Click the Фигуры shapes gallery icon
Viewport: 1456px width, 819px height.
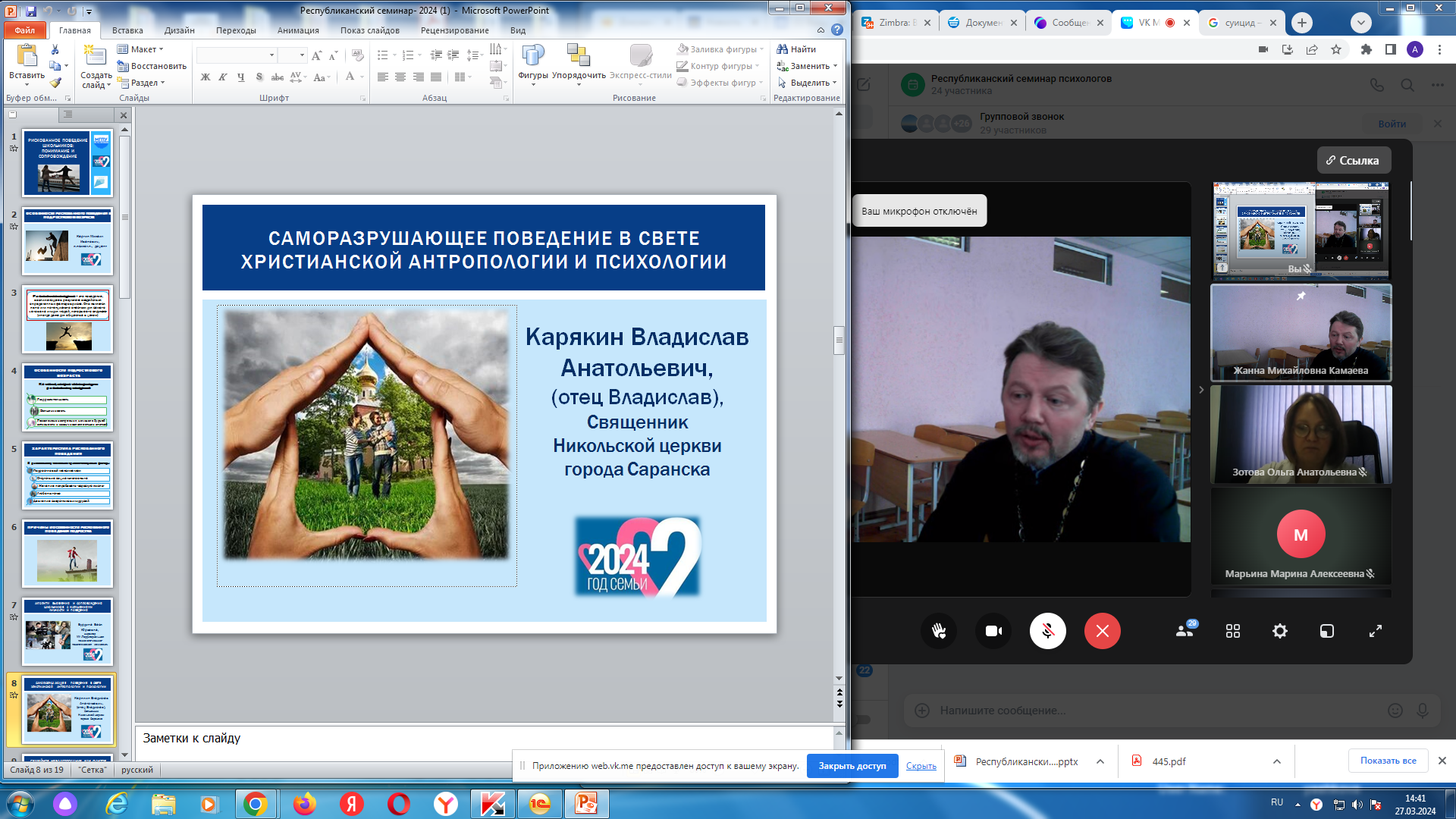(x=533, y=61)
